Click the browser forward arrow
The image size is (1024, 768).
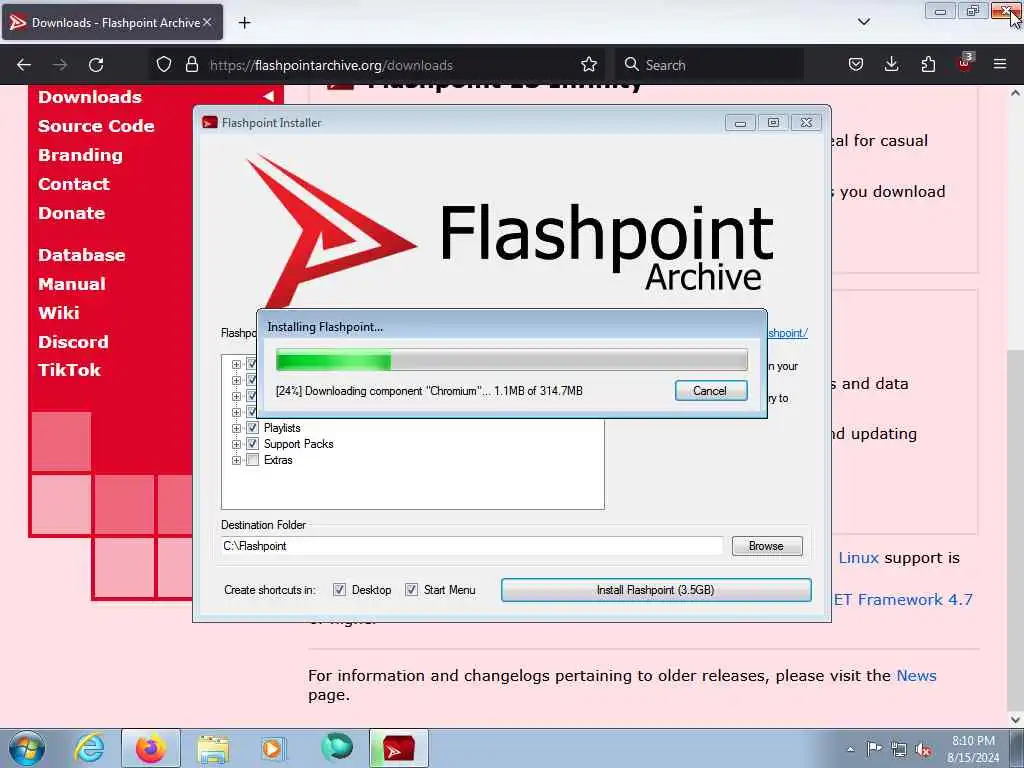[60, 65]
